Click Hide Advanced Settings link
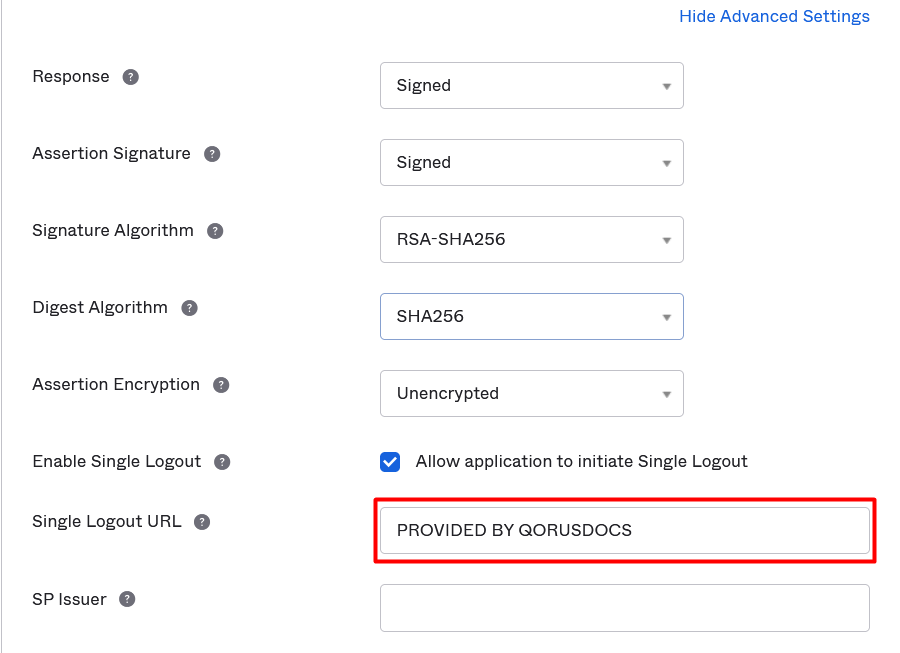900x653 pixels. [774, 17]
